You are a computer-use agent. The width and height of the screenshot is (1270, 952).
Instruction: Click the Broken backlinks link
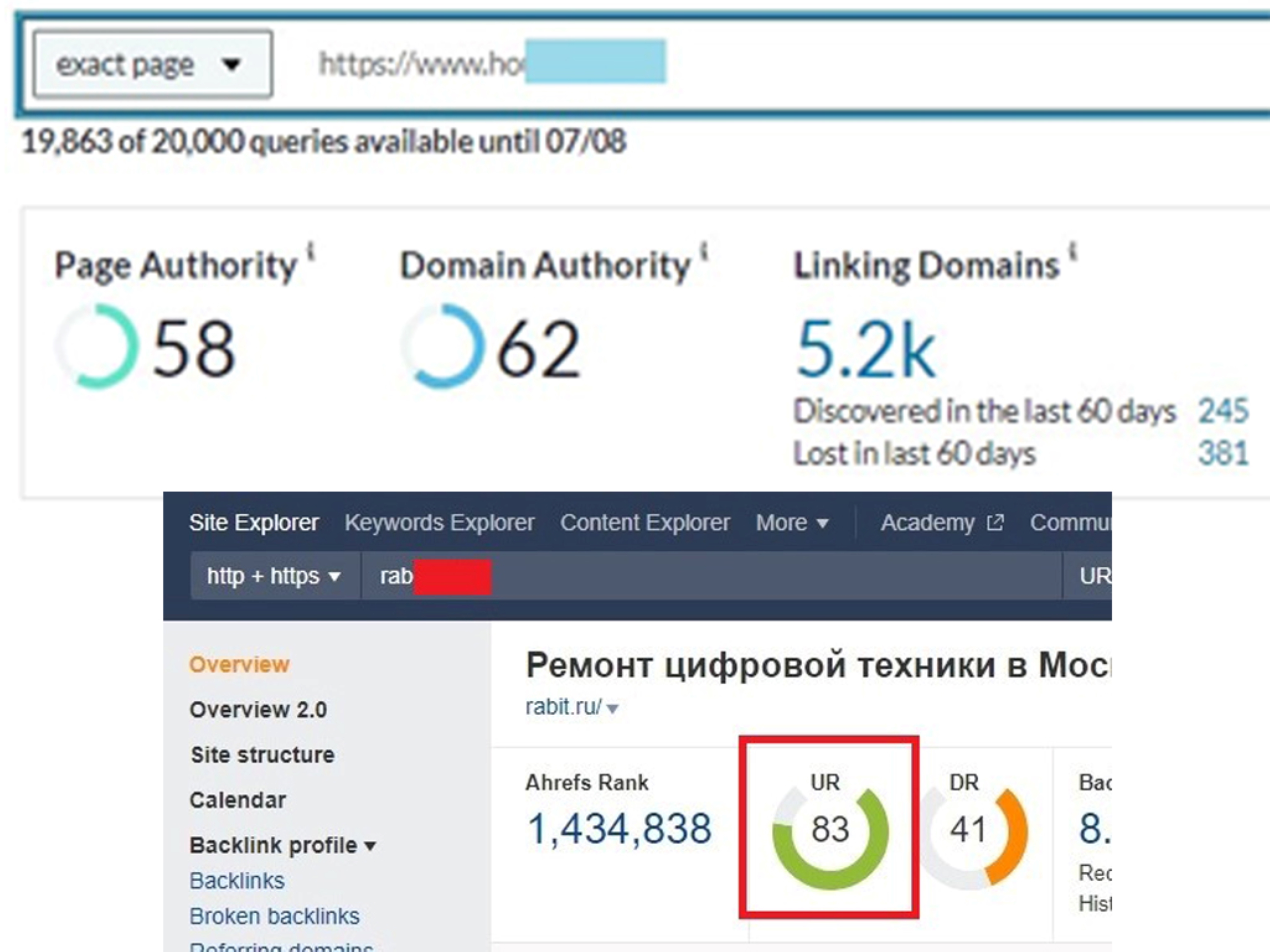coord(274,916)
